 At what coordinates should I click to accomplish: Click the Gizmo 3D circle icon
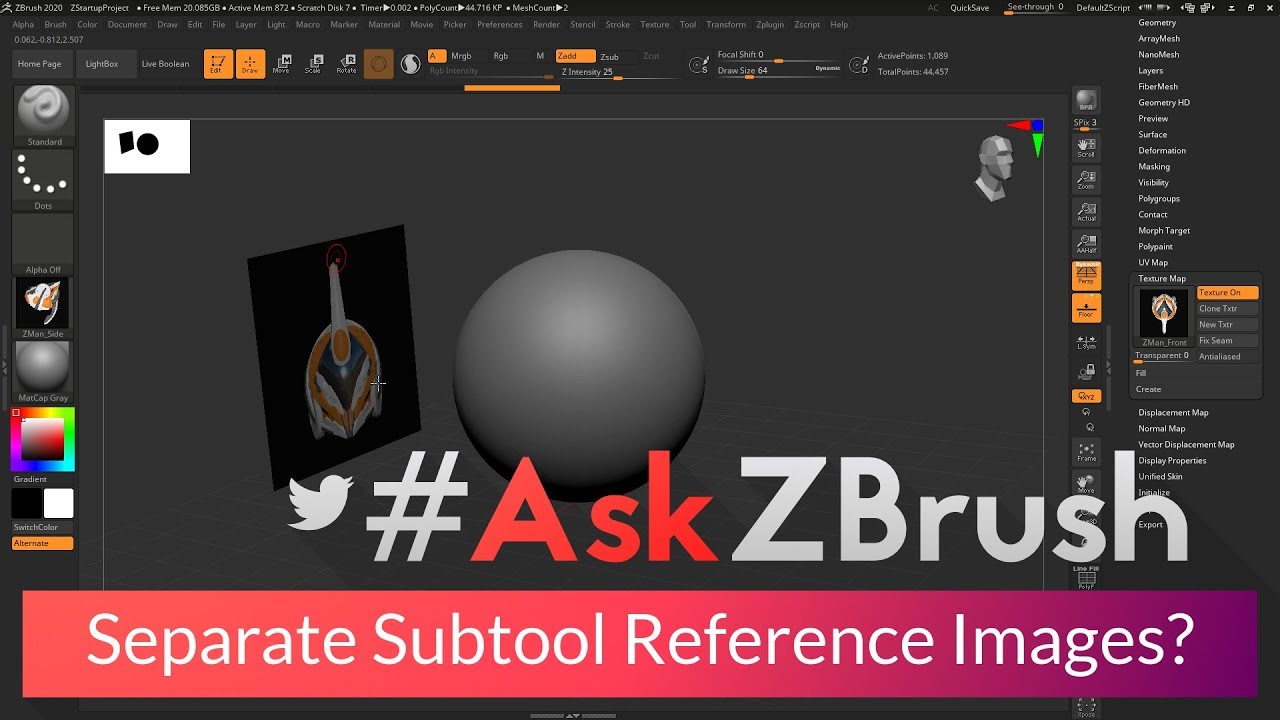pos(379,64)
